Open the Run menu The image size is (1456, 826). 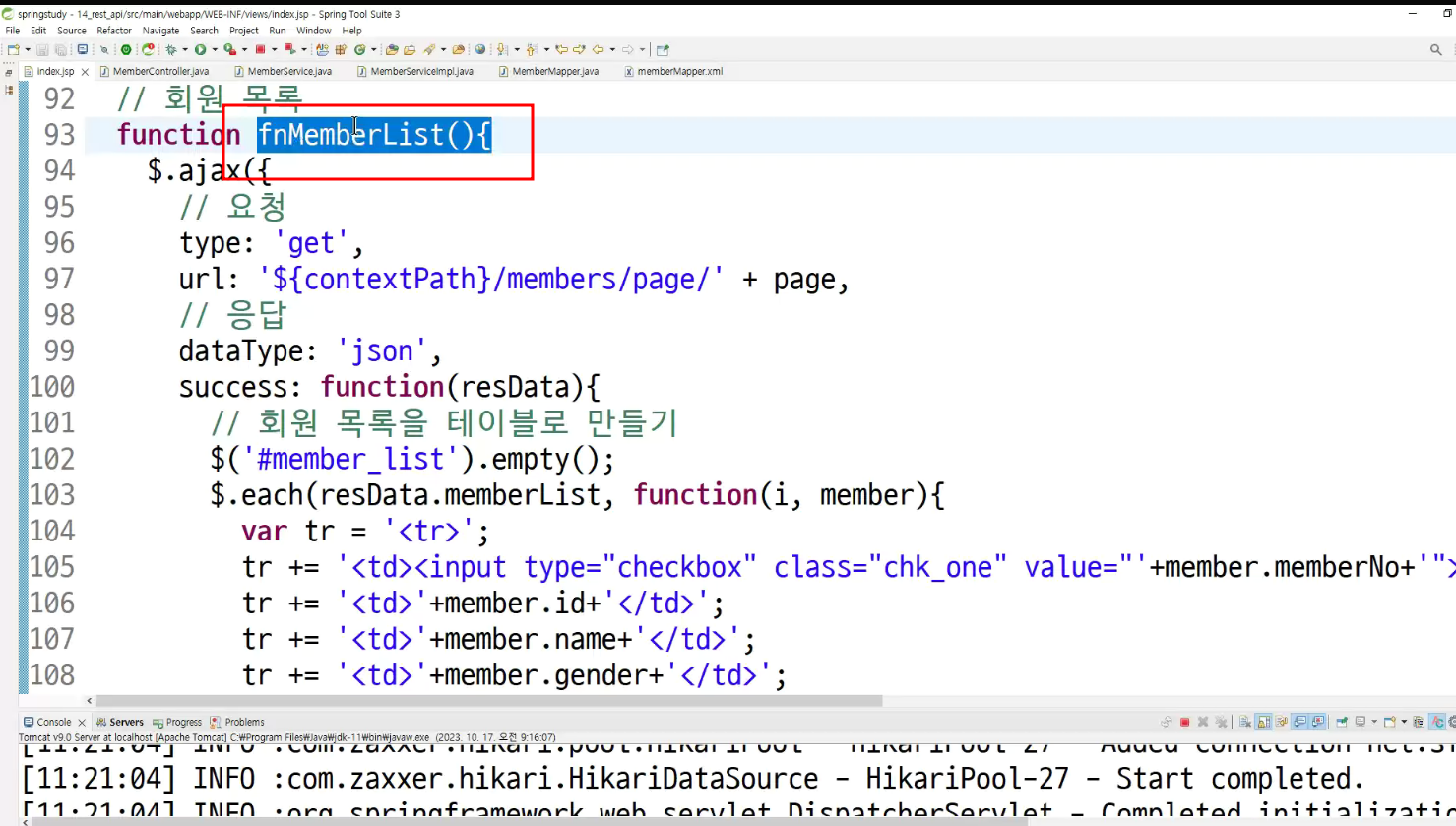tap(278, 31)
